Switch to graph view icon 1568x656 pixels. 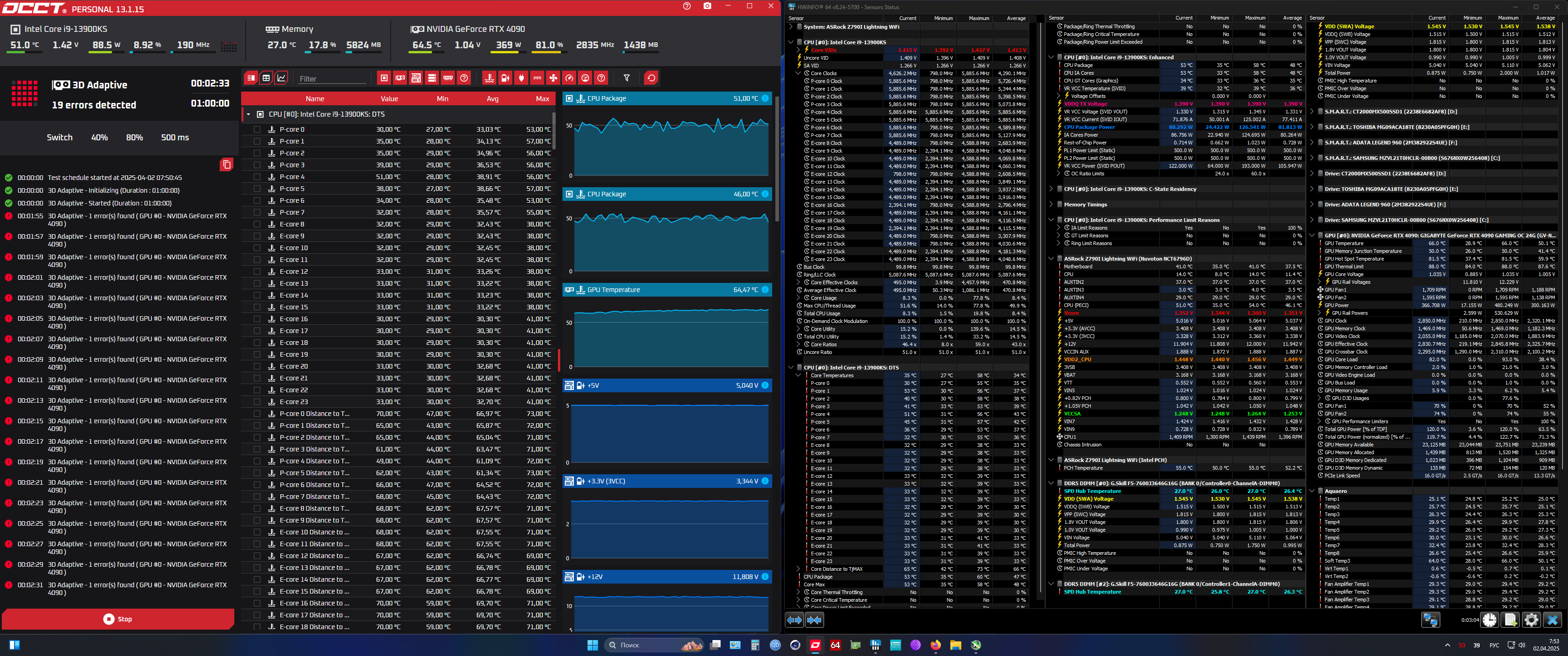point(281,78)
